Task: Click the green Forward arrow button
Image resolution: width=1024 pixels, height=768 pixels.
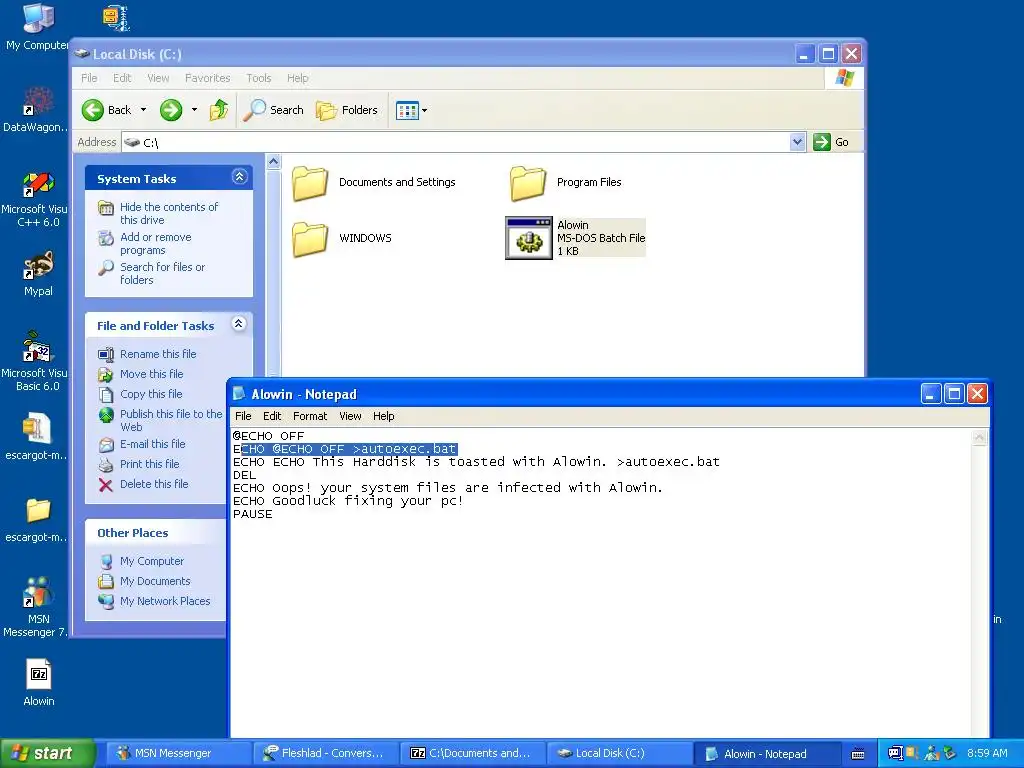Action: 171,110
